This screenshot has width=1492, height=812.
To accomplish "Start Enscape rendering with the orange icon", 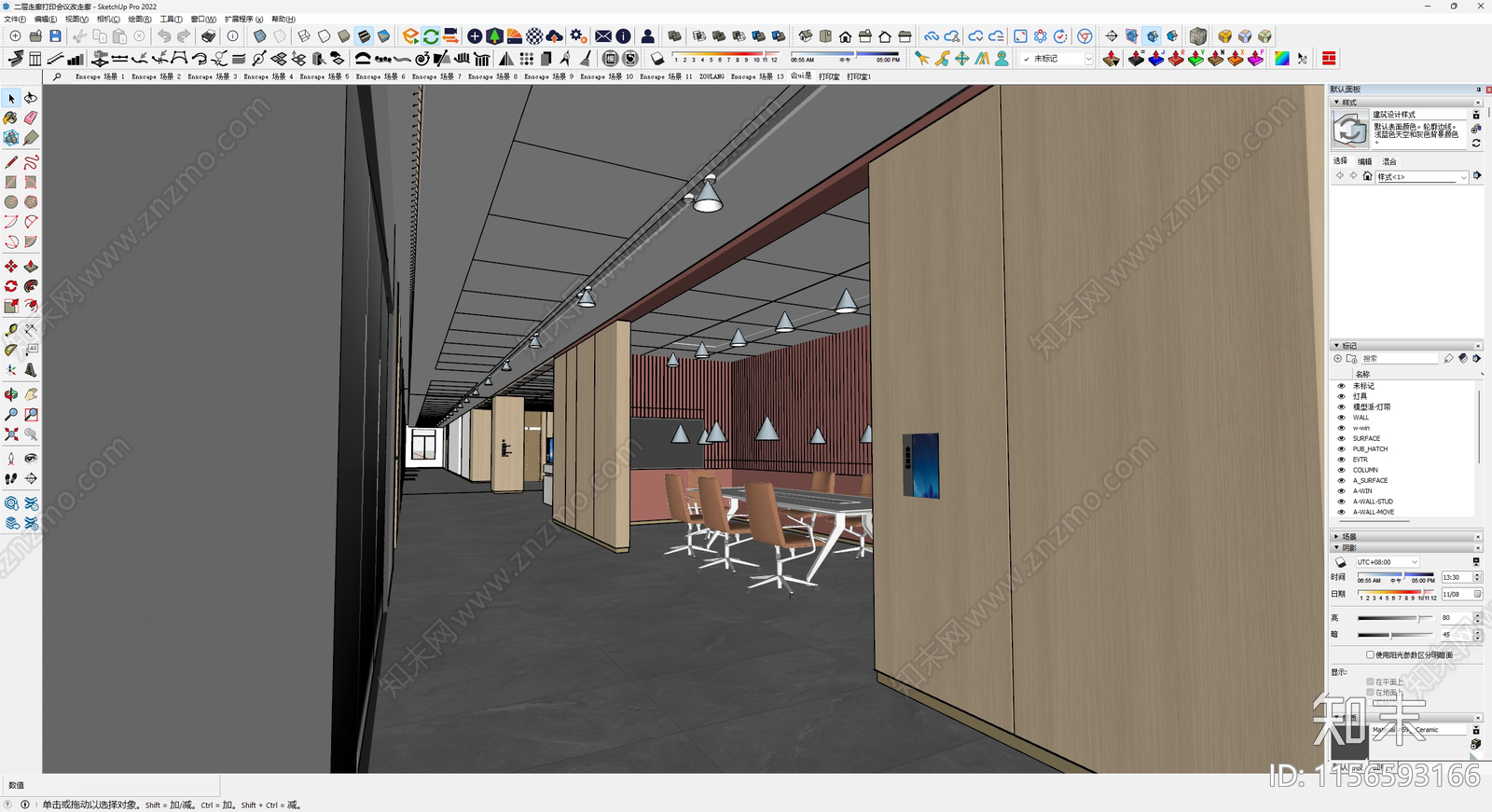I will pos(411,36).
